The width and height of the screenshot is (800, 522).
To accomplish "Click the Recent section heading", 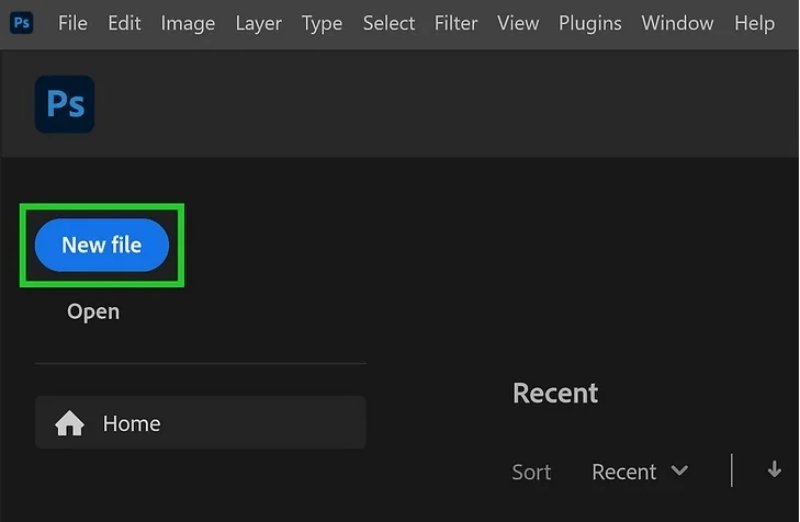I will (556, 393).
